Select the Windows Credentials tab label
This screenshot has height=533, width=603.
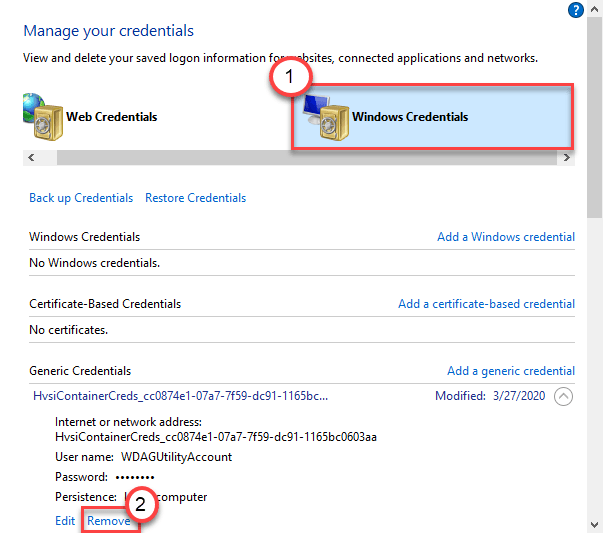410,117
